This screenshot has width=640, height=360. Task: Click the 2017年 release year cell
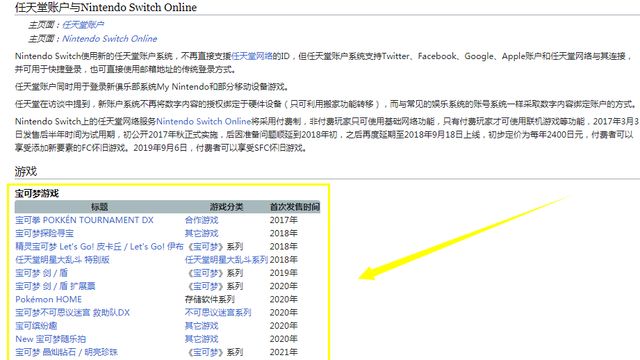click(x=284, y=220)
